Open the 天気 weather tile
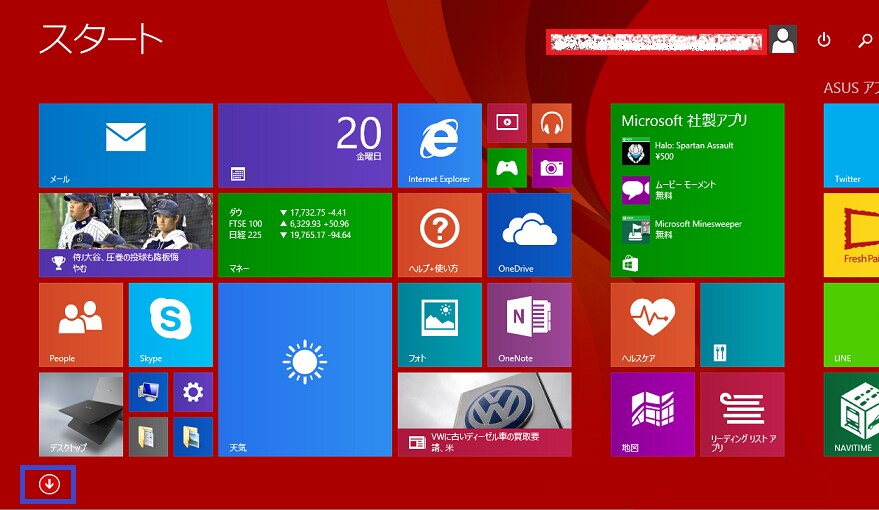 (305, 369)
